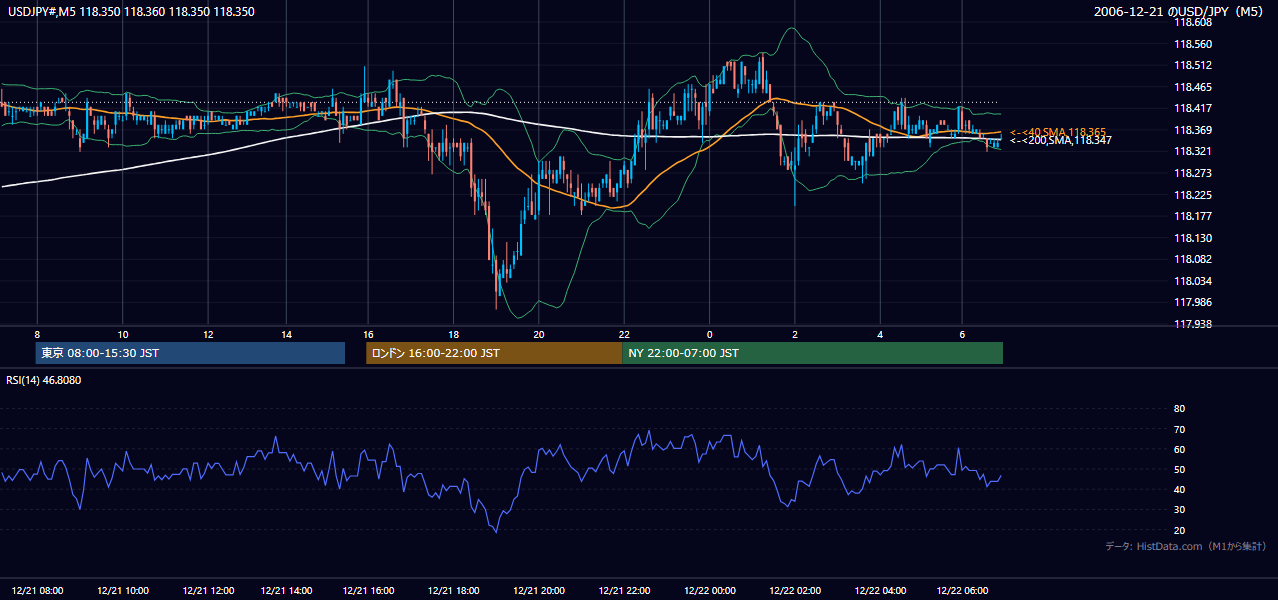Click the 12/21 12:00 date label
This screenshot has height=600, width=1278.
[x=207, y=591]
